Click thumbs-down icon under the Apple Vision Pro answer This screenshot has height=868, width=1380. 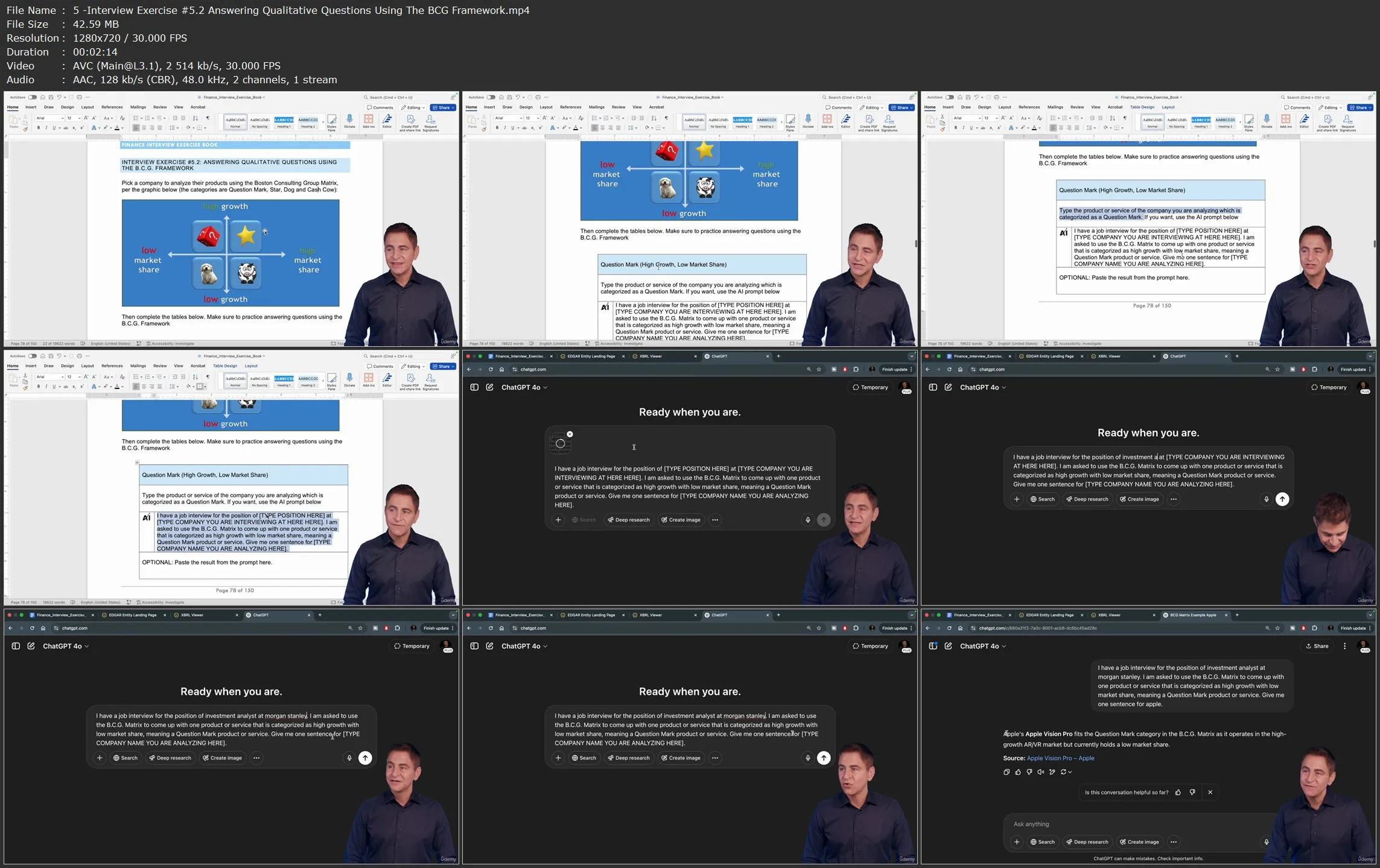tap(1029, 772)
